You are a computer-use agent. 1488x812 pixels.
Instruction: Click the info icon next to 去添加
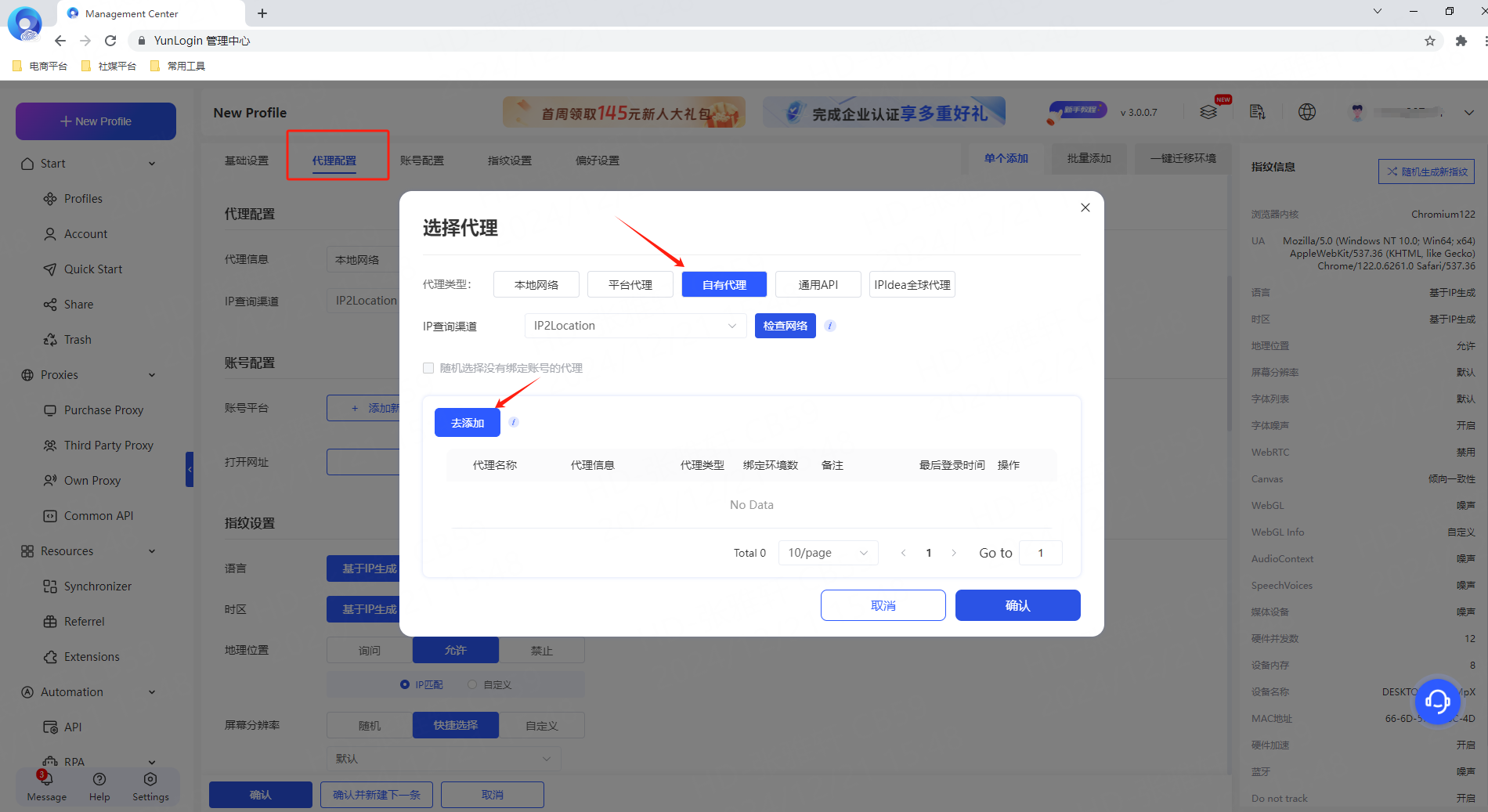click(514, 422)
